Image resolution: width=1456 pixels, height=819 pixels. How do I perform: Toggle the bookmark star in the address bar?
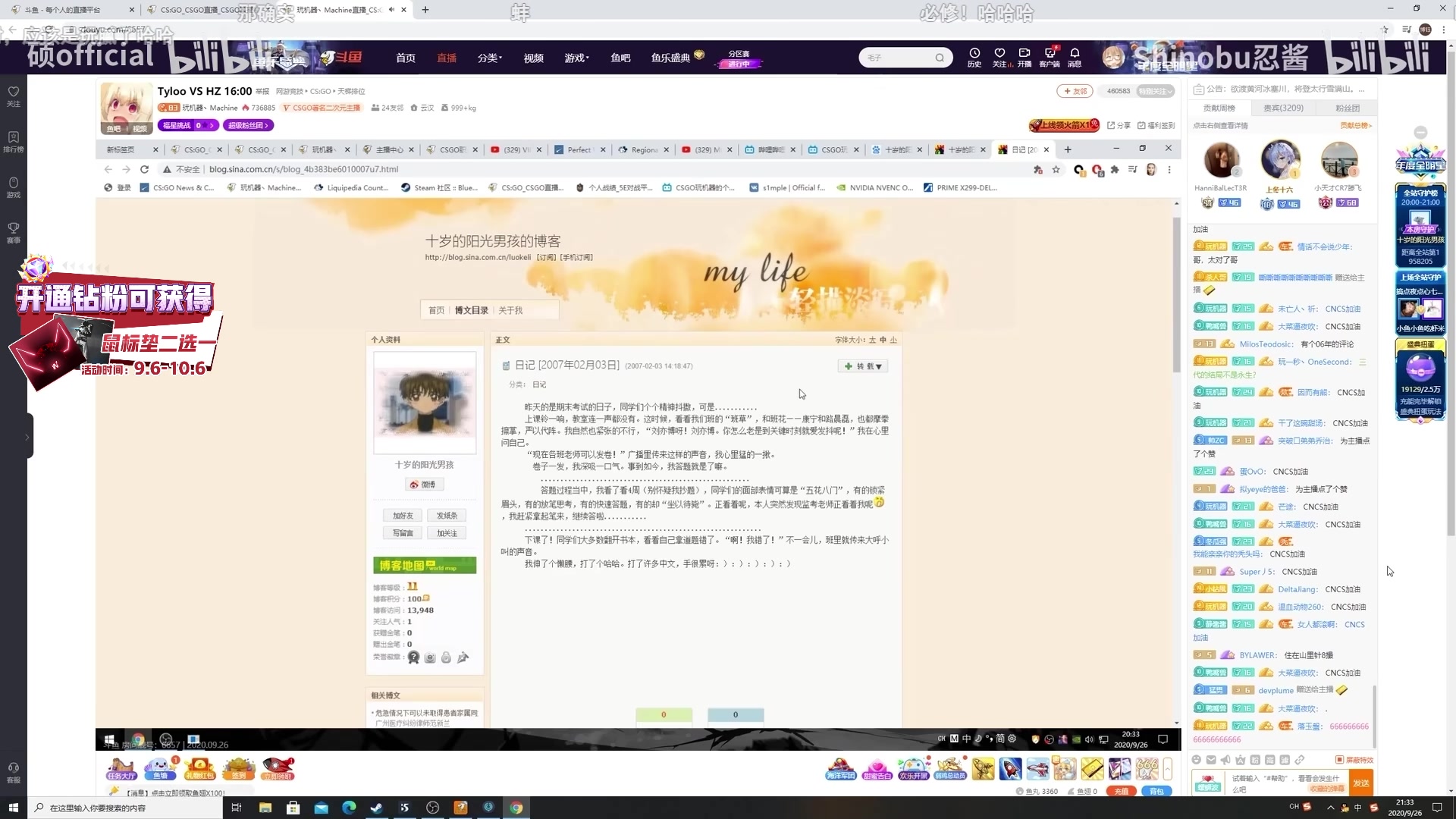(x=1057, y=170)
